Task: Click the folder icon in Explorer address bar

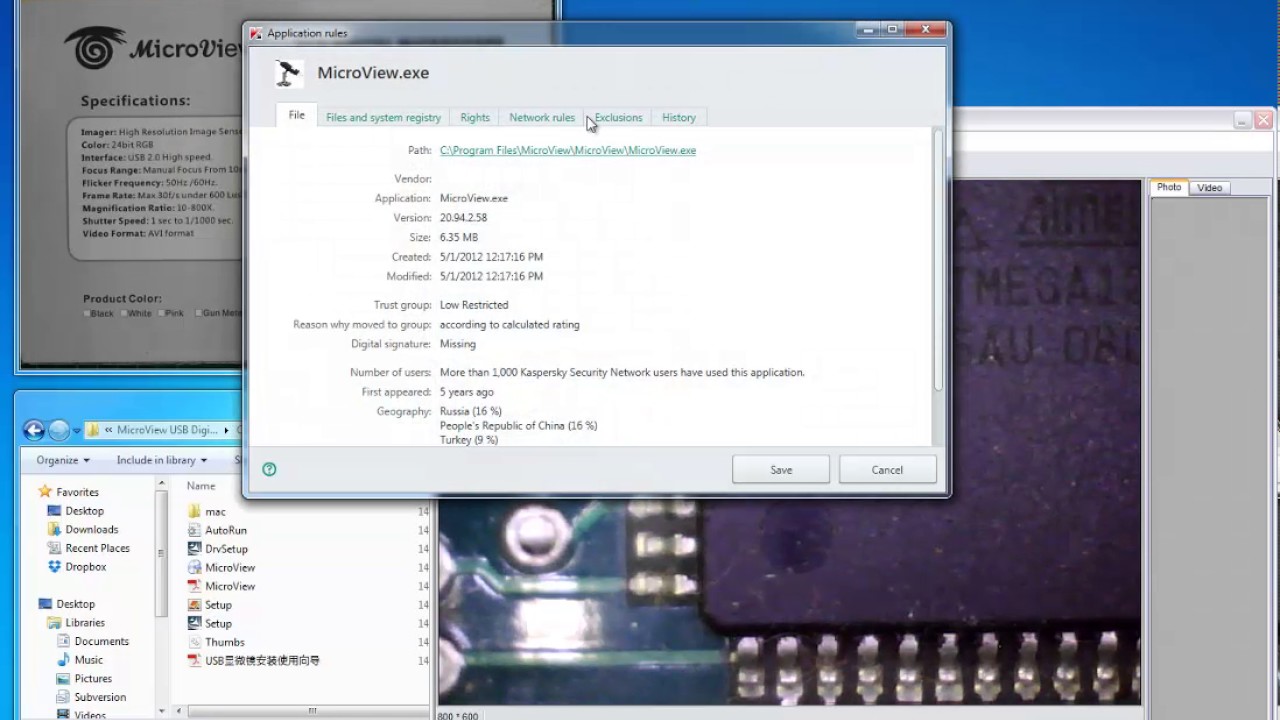Action: (93, 430)
